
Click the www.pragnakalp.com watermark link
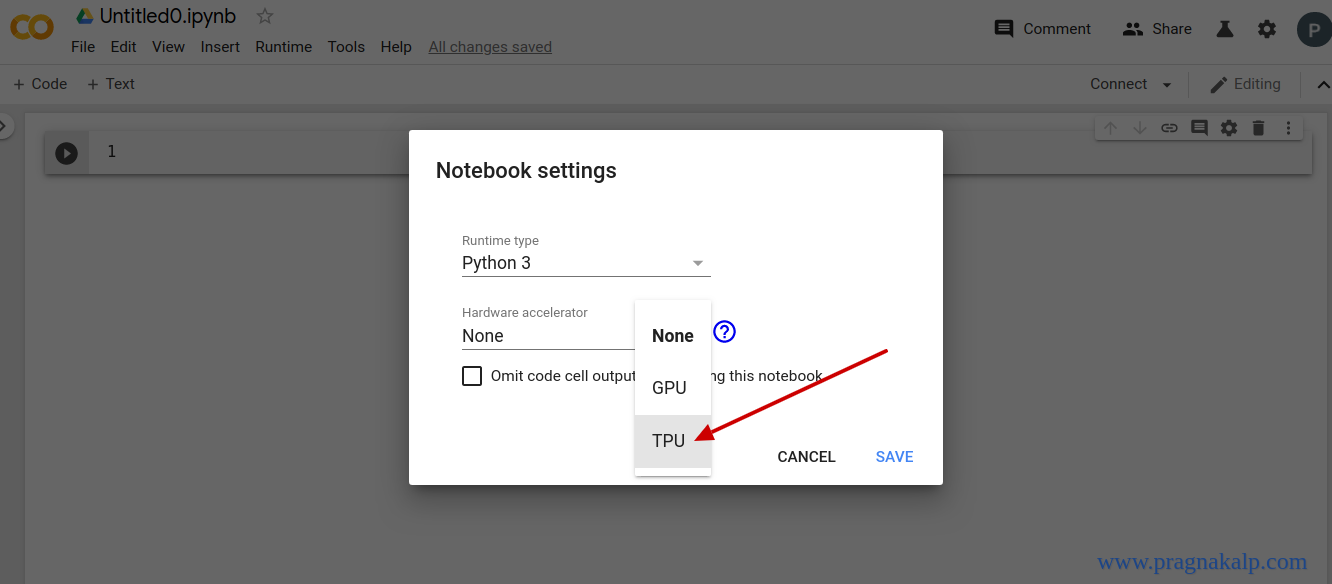(1200, 562)
